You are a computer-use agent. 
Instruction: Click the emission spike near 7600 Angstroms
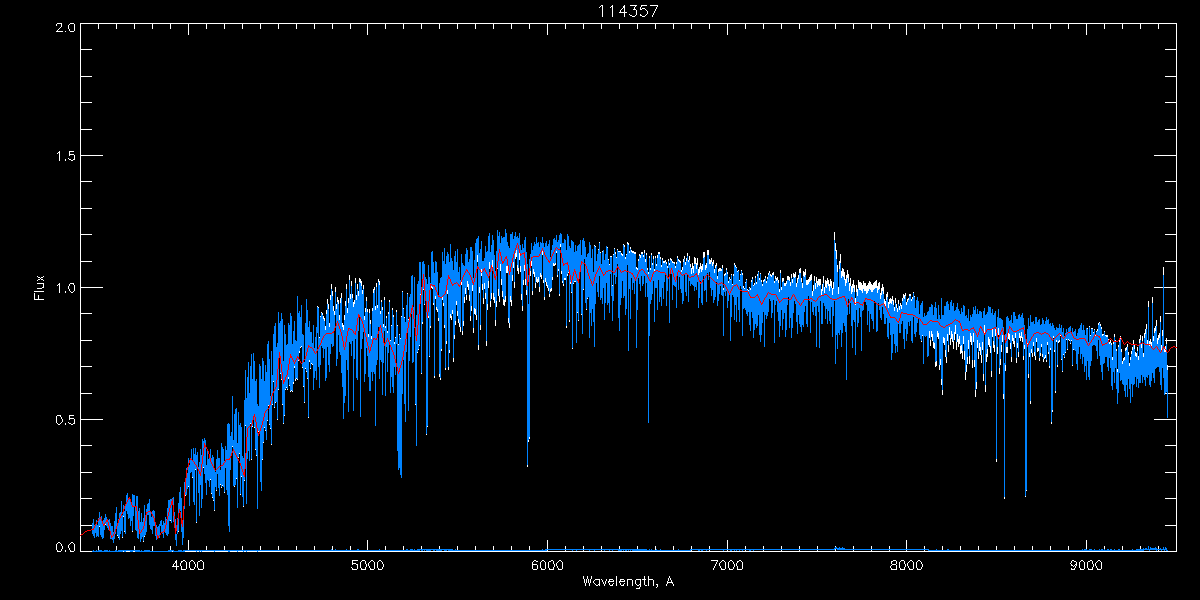click(834, 240)
